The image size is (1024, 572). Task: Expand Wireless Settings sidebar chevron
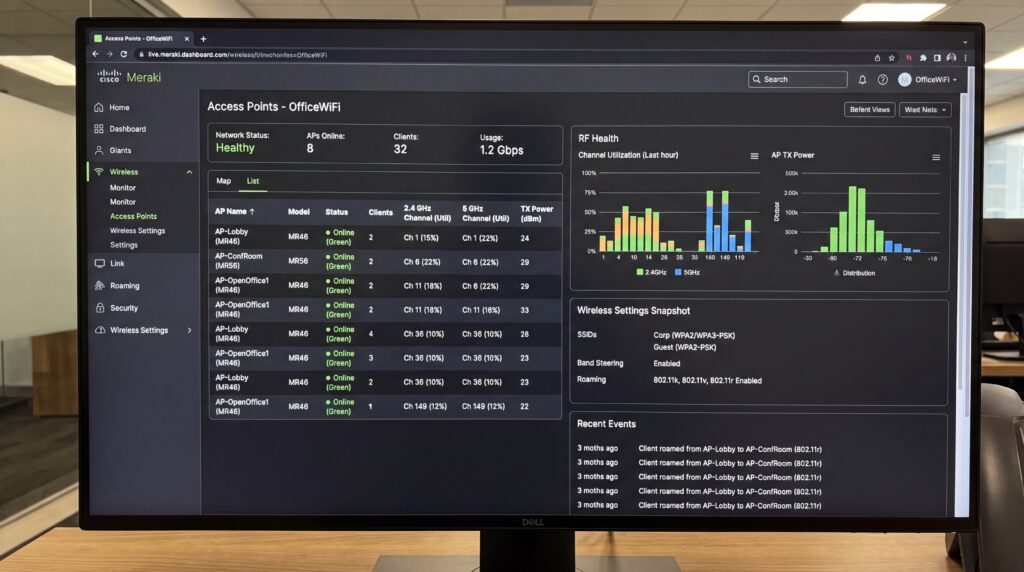189,330
